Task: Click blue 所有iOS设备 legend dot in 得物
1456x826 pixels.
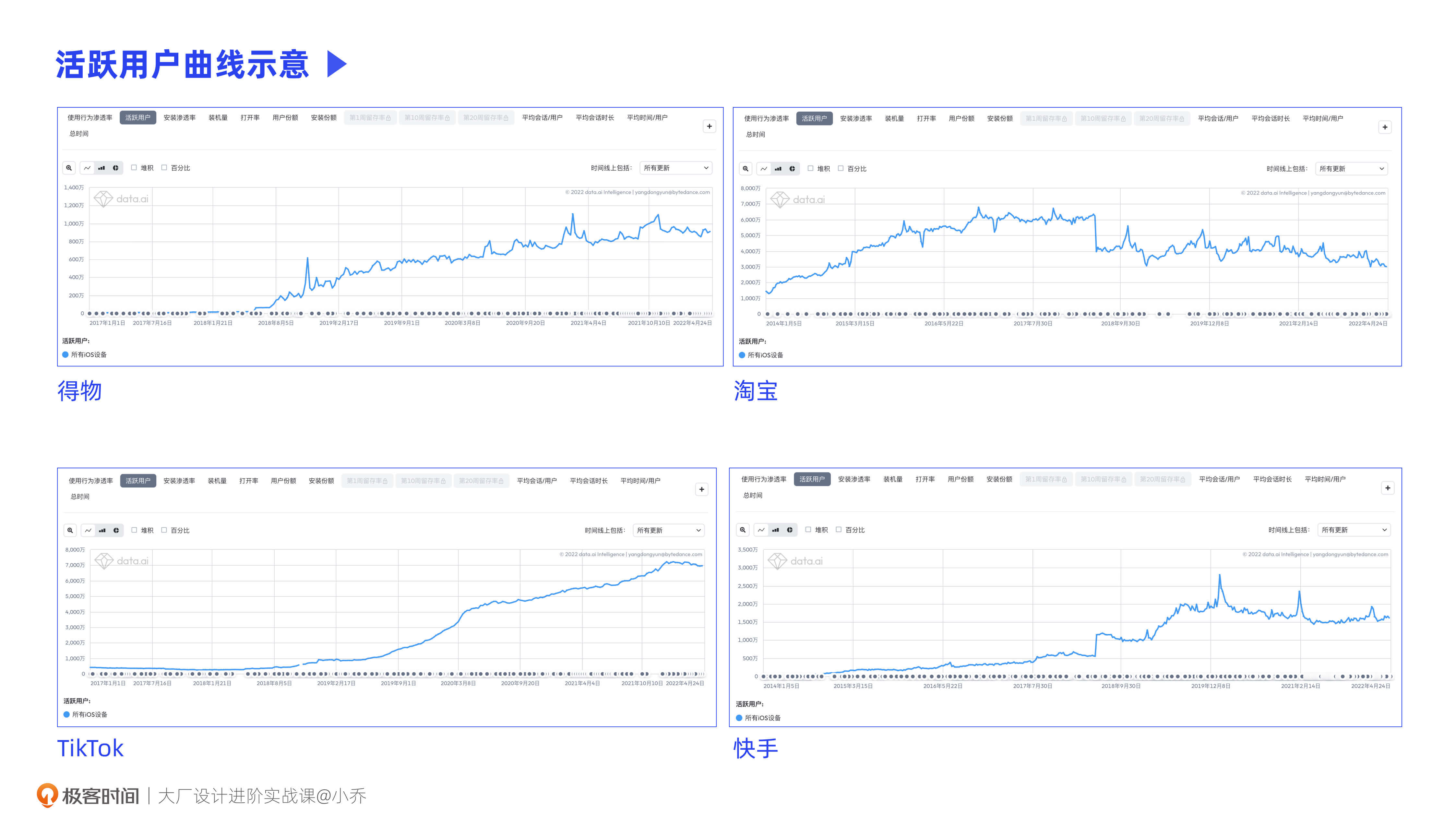Action: (65, 354)
